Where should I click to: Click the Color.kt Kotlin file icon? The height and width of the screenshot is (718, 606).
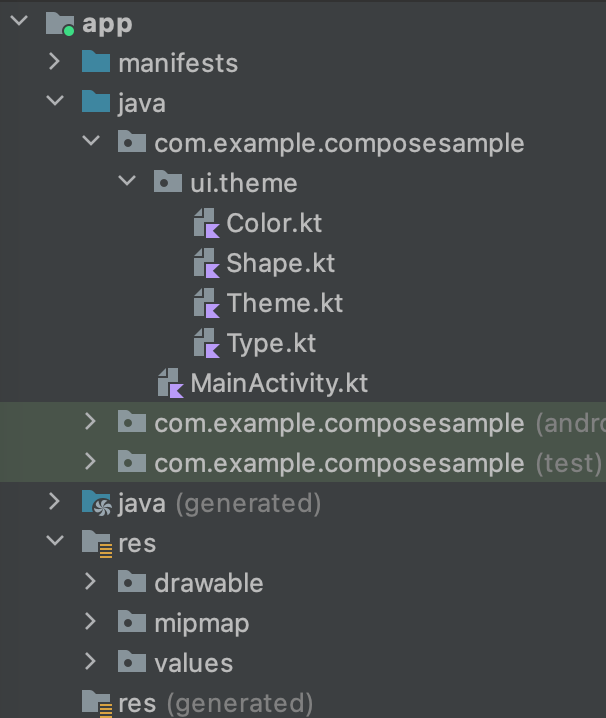(x=207, y=223)
